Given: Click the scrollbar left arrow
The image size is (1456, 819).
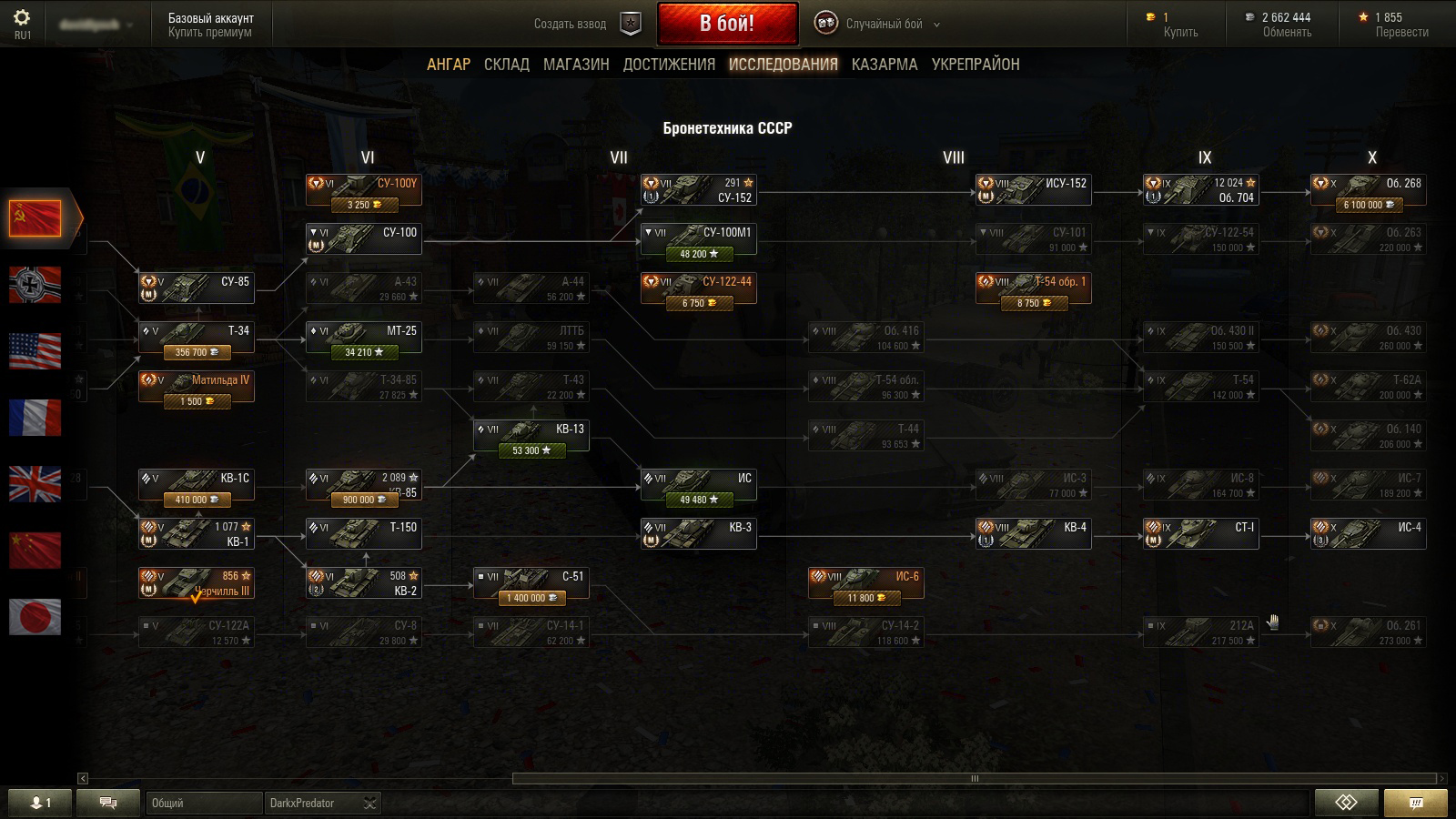Looking at the screenshot, I should 83,778.
